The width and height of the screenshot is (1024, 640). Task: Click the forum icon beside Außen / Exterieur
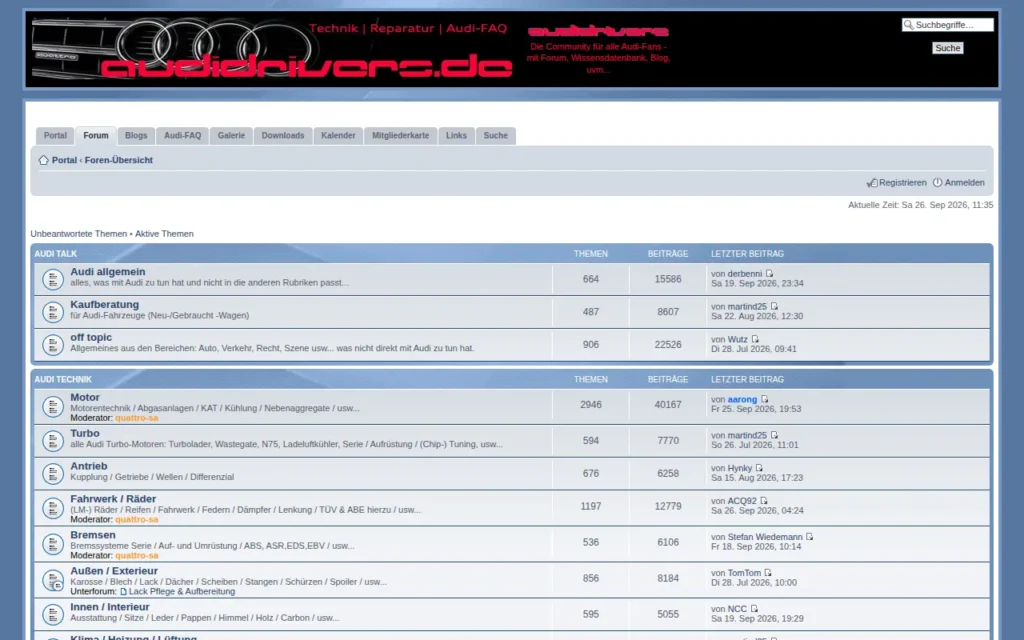(x=53, y=580)
